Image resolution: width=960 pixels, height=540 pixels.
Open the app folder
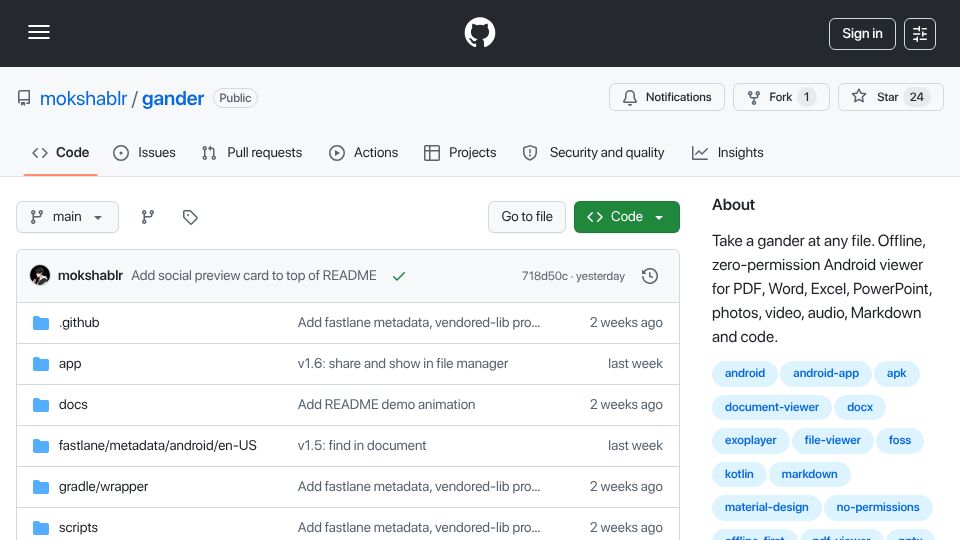click(x=70, y=364)
